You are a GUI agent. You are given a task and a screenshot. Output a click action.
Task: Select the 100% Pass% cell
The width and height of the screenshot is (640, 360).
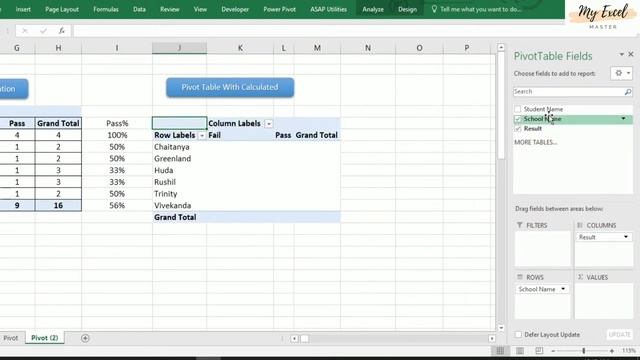117,135
